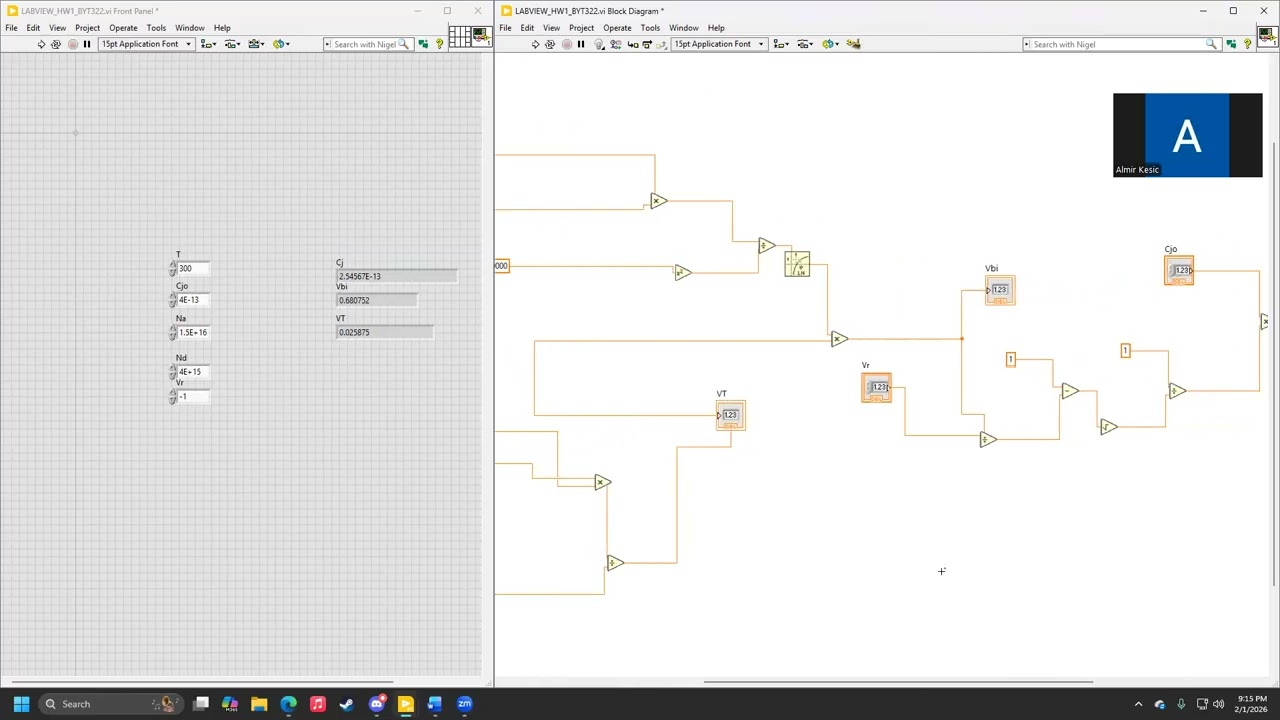Select square root node on diagram
Screen dimensions: 1280x720
tap(1107, 427)
